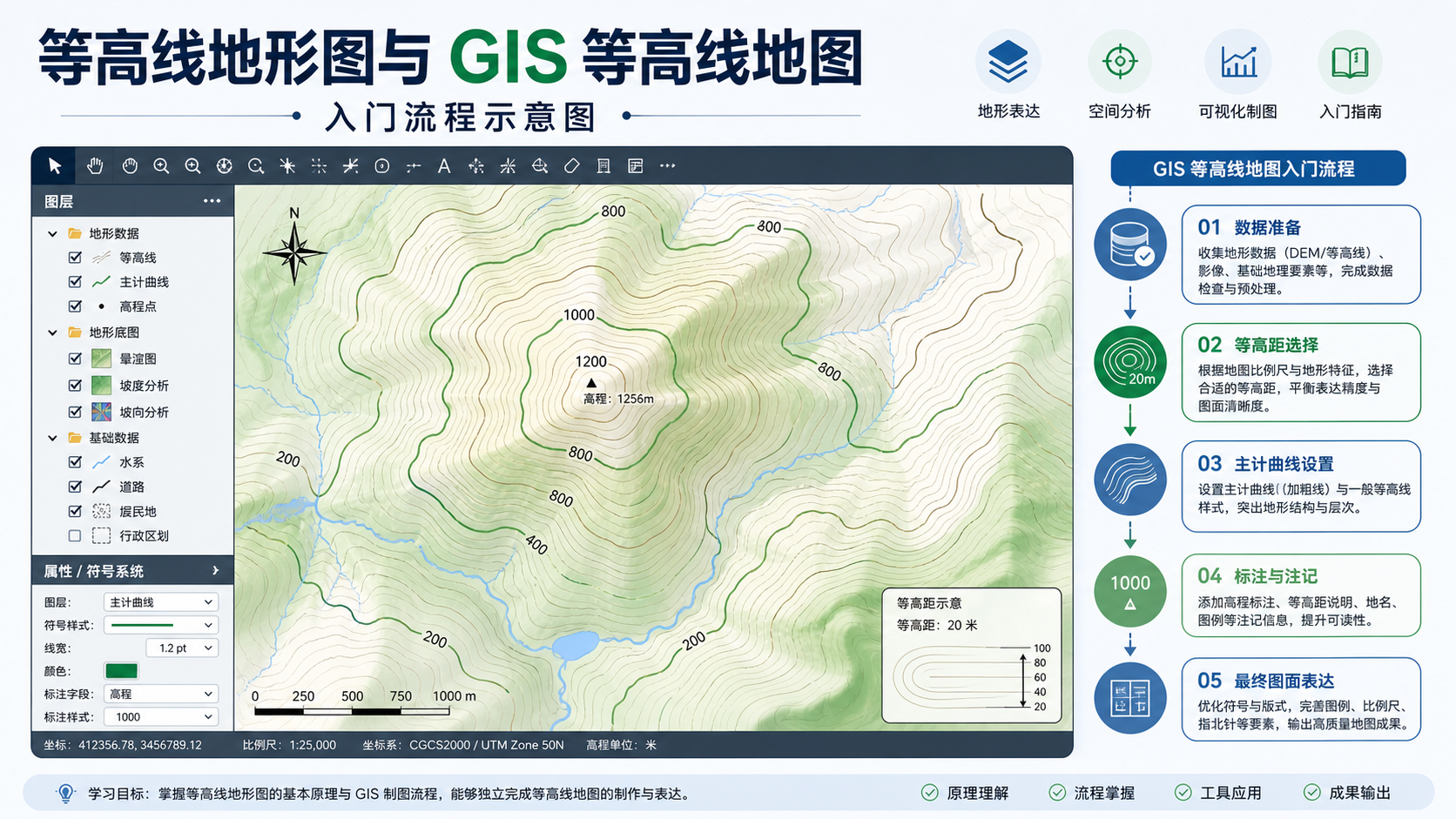Click the 入门指南 open book icon
1456x819 pixels.
[1350, 62]
